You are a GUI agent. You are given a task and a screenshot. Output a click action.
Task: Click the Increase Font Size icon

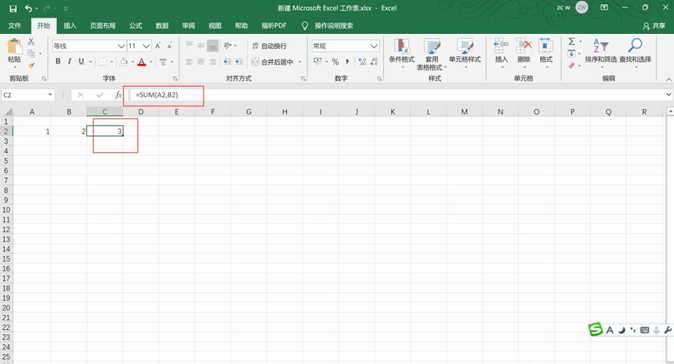tap(158, 46)
